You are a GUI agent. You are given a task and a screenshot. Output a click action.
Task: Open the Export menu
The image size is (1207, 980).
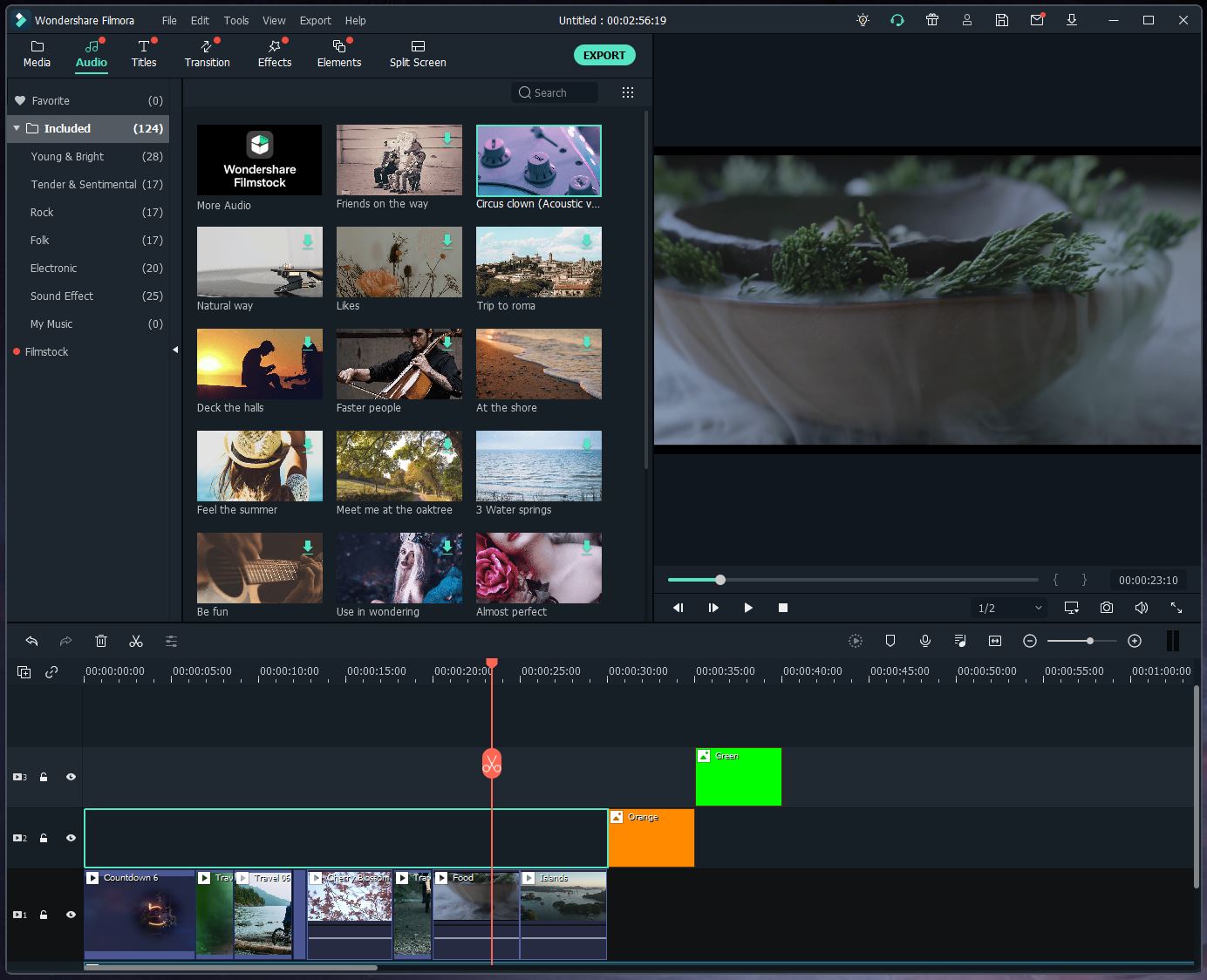tap(315, 20)
